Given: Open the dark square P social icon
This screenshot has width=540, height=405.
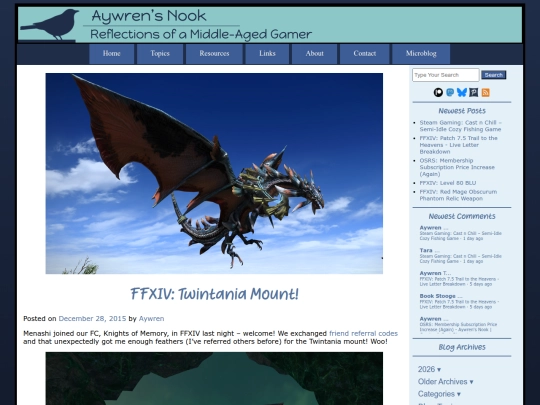Looking at the screenshot, I should click(x=474, y=92).
